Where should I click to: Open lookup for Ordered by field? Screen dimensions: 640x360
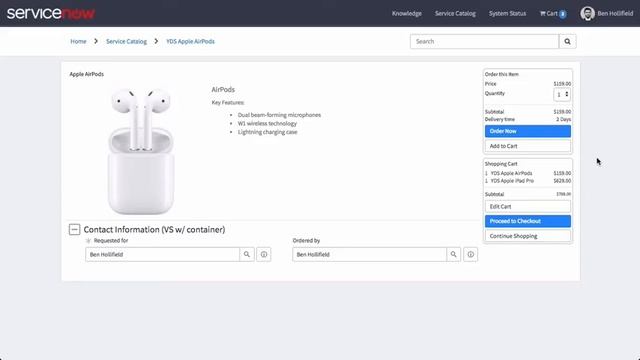pyautogui.click(x=453, y=254)
